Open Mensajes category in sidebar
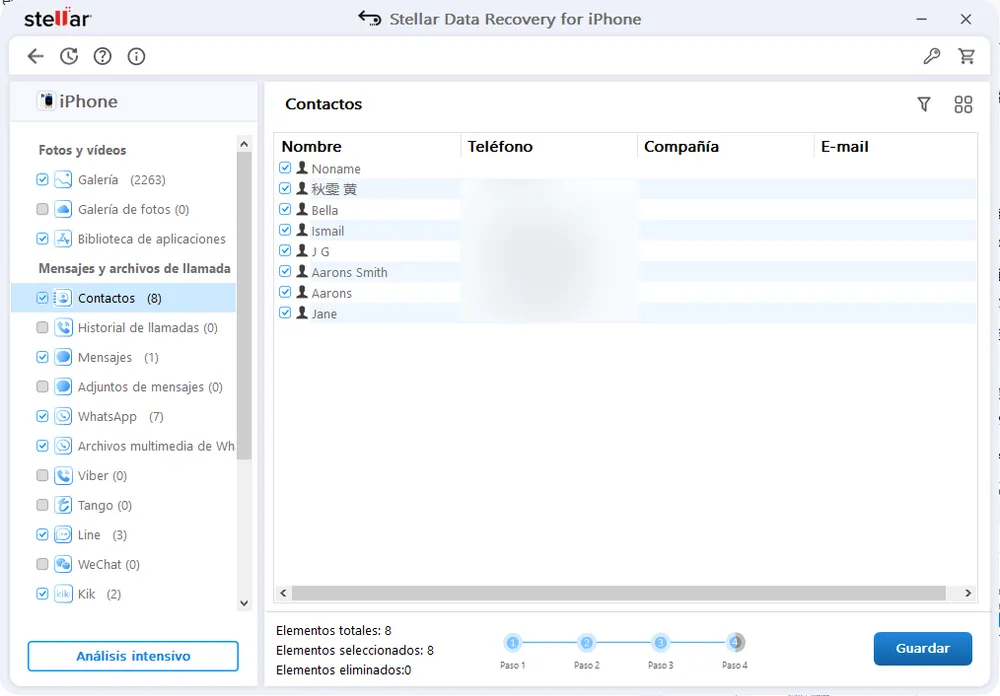The width and height of the screenshot is (1000, 696). point(105,357)
